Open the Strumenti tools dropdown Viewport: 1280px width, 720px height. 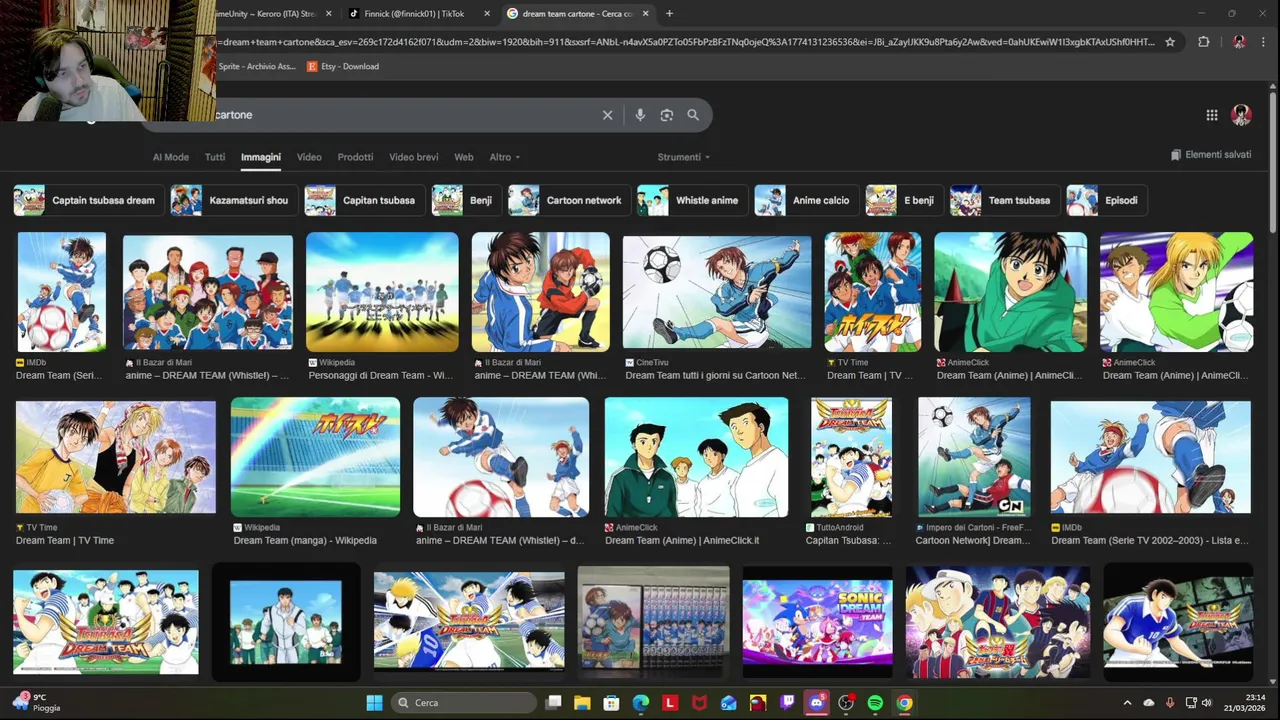683,157
